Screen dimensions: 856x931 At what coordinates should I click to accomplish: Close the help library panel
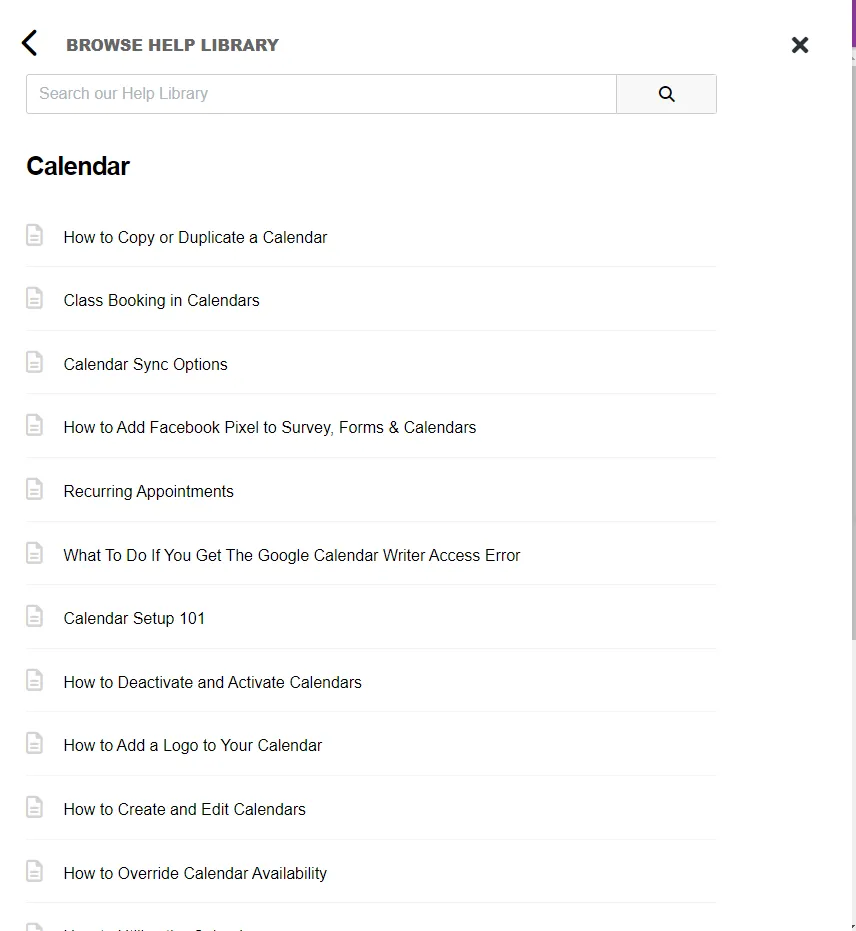(x=800, y=45)
